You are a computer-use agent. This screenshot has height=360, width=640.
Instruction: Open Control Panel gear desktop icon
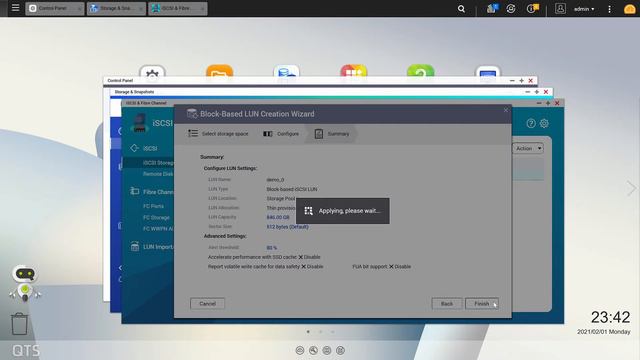coord(152,71)
